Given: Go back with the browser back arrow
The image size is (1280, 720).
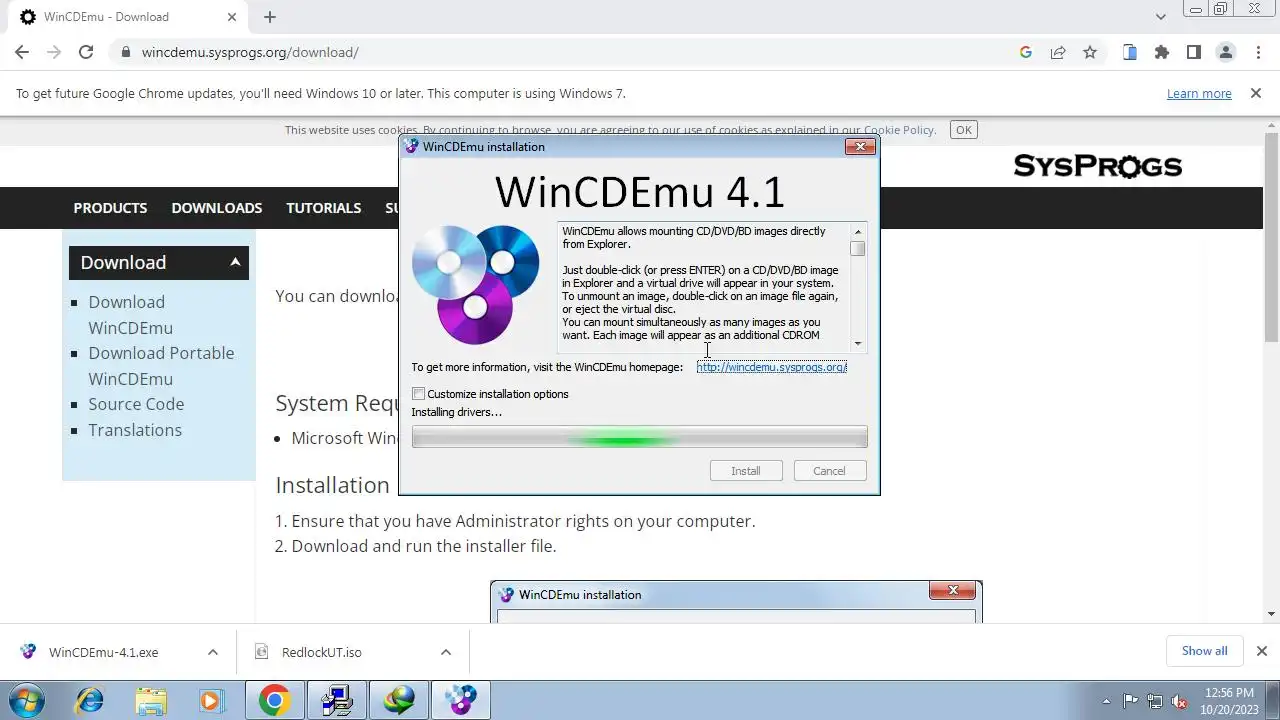Looking at the screenshot, I should click(22, 52).
